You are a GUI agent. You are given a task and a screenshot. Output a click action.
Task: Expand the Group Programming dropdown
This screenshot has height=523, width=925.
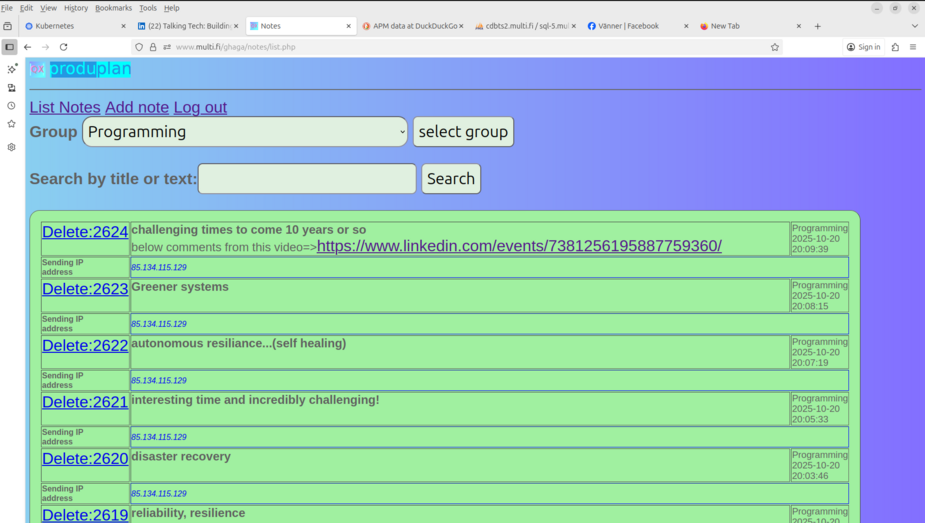(245, 132)
